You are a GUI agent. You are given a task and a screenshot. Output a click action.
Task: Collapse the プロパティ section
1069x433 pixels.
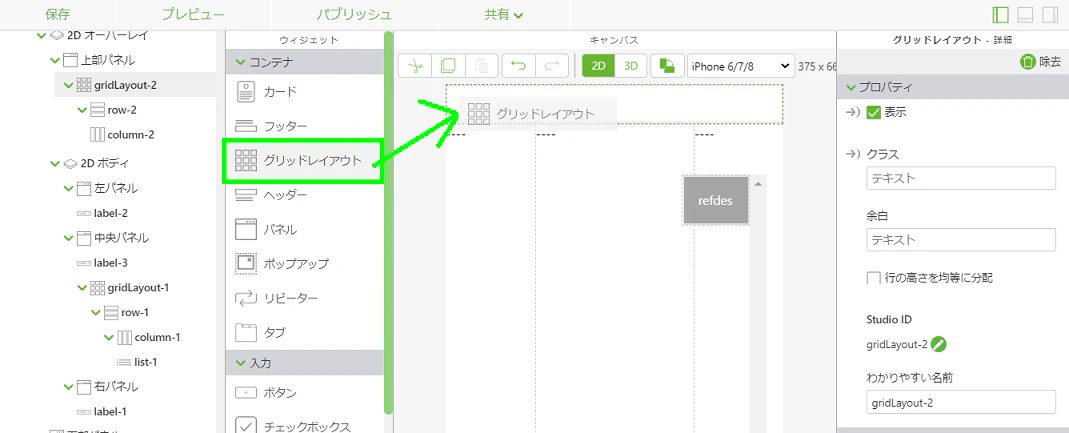[x=851, y=87]
